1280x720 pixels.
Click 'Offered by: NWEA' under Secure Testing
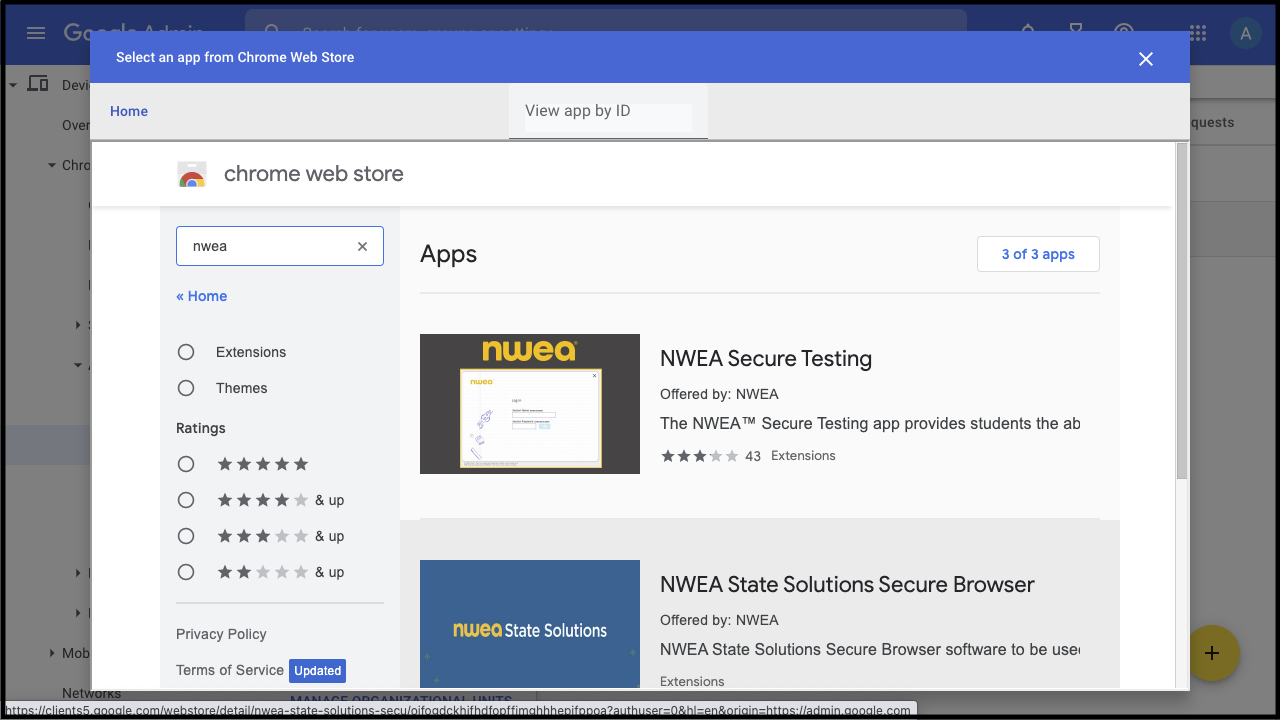click(x=719, y=394)
